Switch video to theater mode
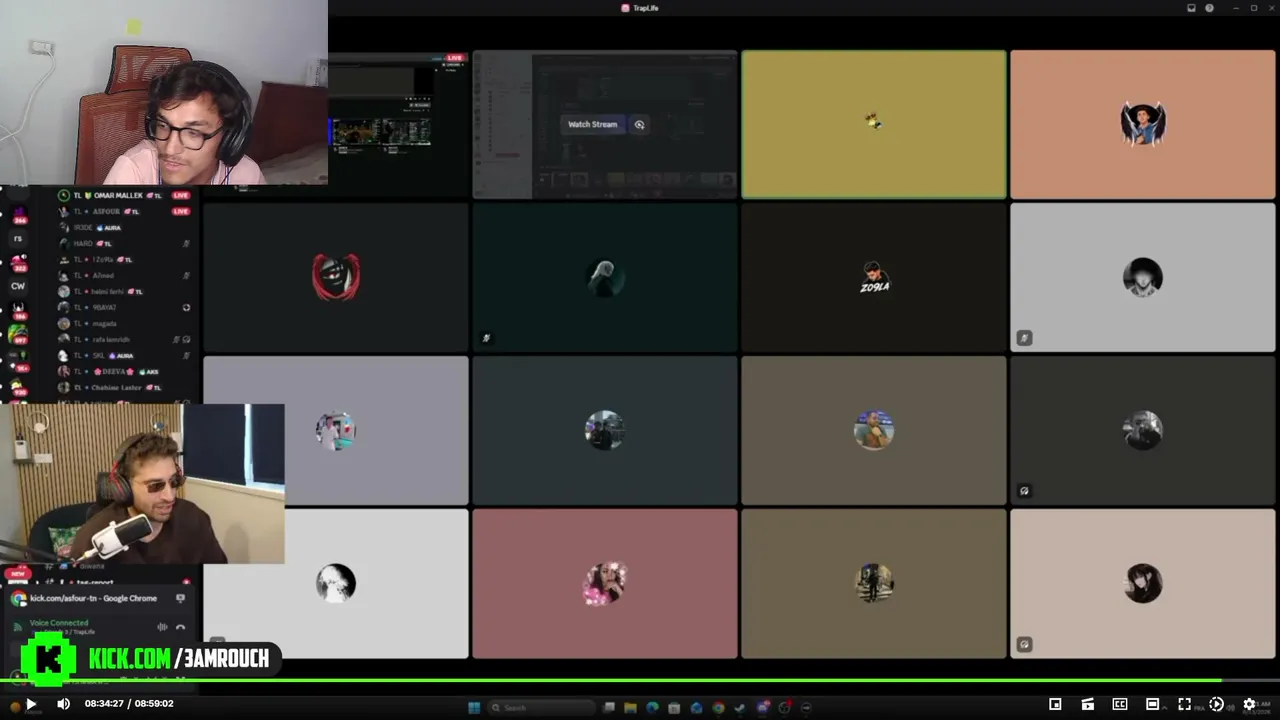The image size is (1280, 720). (x=1152, y=704)
